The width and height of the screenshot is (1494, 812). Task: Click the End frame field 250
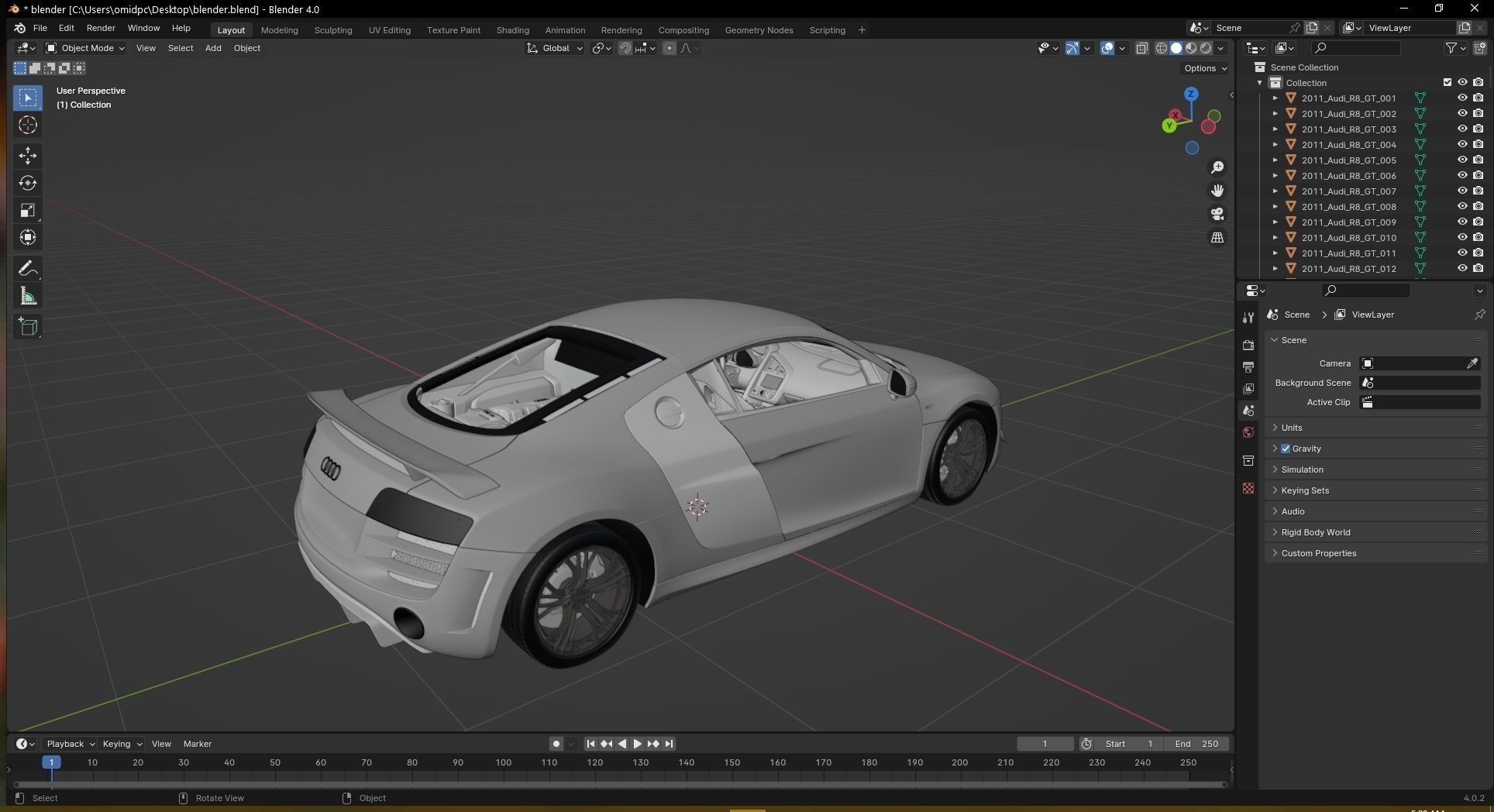click(x=1196, y=744)
